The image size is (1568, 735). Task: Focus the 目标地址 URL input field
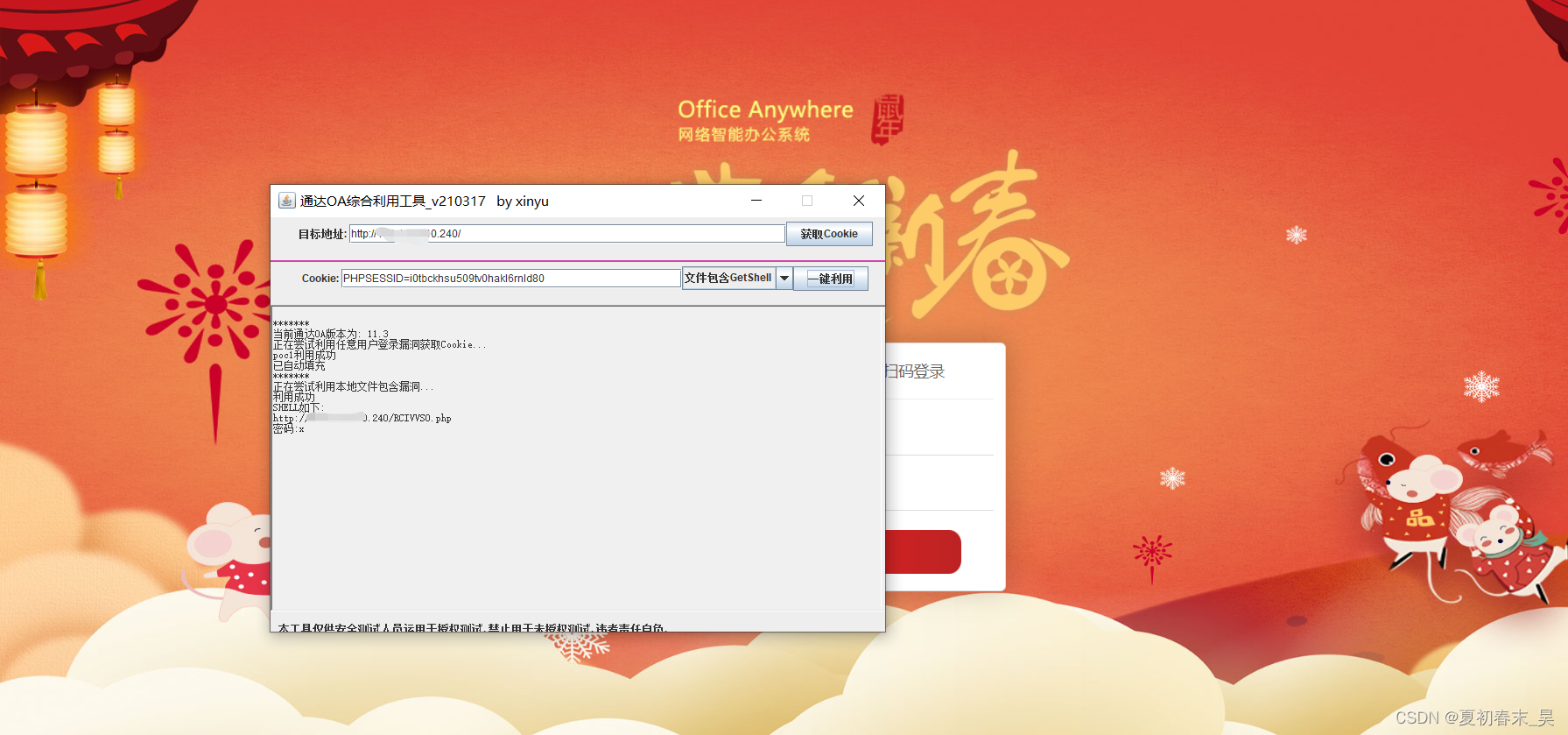(566, 234)
